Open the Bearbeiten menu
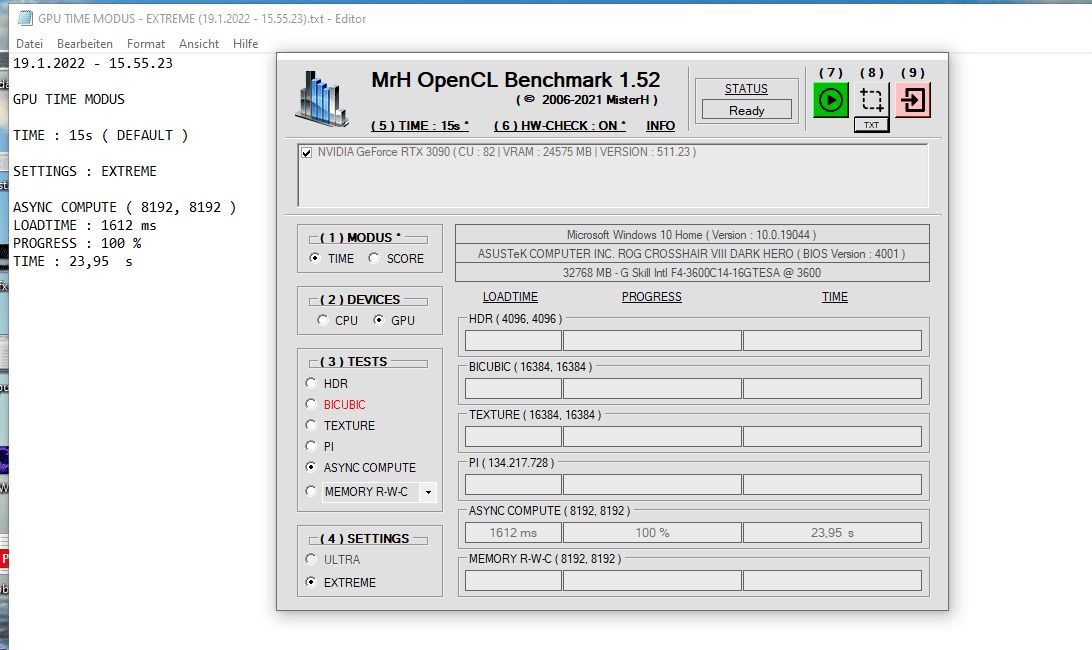This screenshot has width=1092, height=650. [x=85, y=43]
